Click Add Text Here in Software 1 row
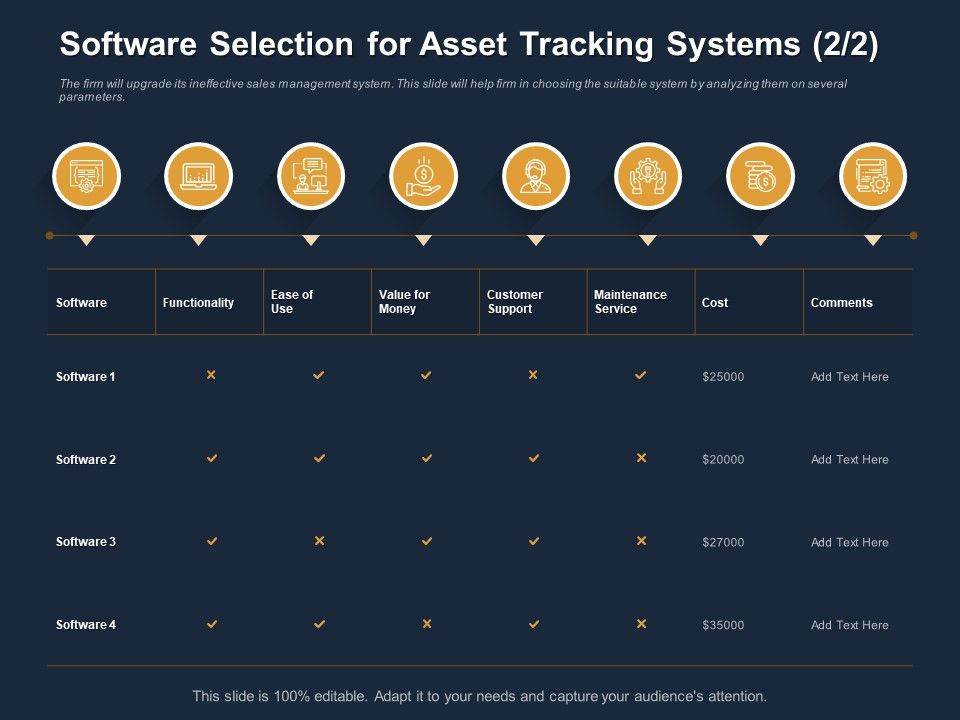960x720 pixels. pyautogui.click(x=850, y=377)
